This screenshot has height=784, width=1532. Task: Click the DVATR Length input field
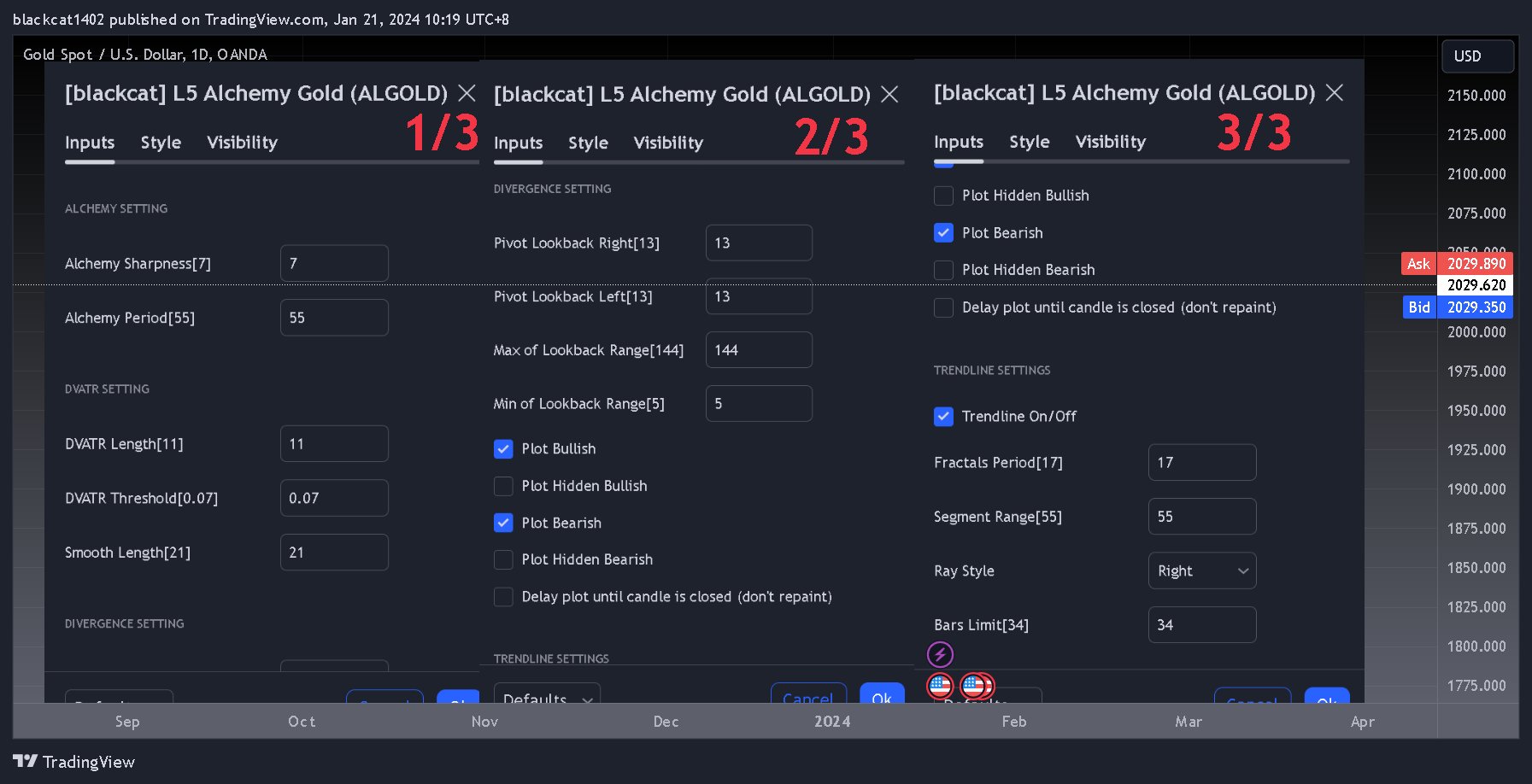334,444
